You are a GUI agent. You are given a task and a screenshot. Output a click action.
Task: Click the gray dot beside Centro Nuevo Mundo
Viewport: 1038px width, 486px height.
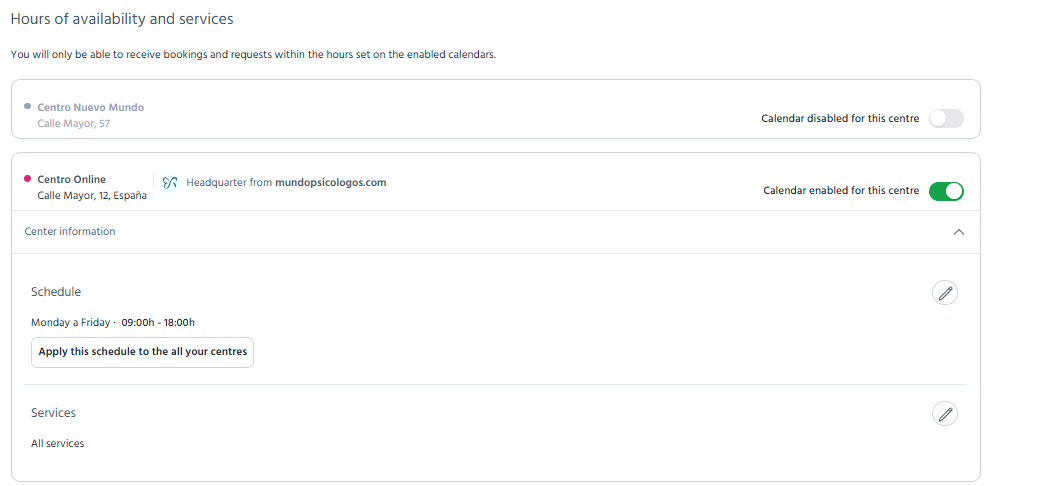coord(28,106)
